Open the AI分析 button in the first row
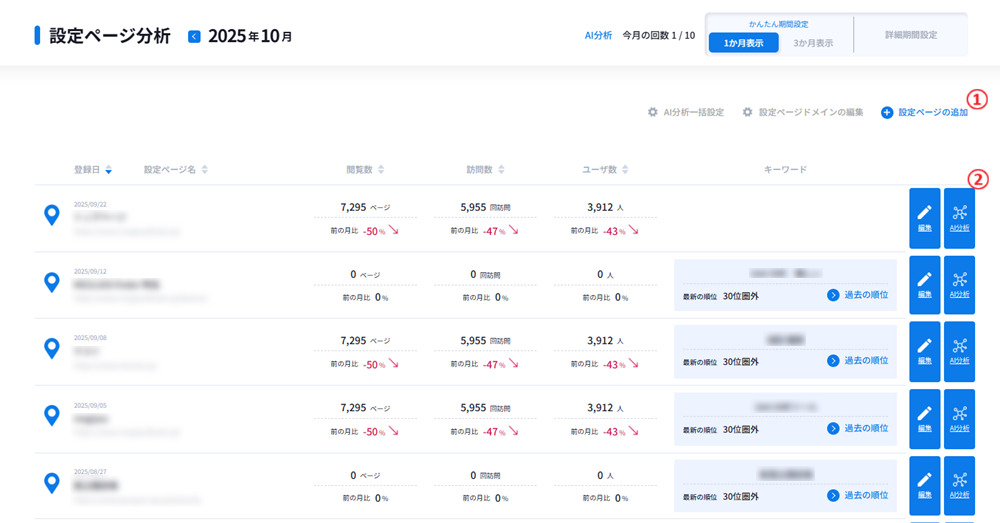 pos(959,217)
